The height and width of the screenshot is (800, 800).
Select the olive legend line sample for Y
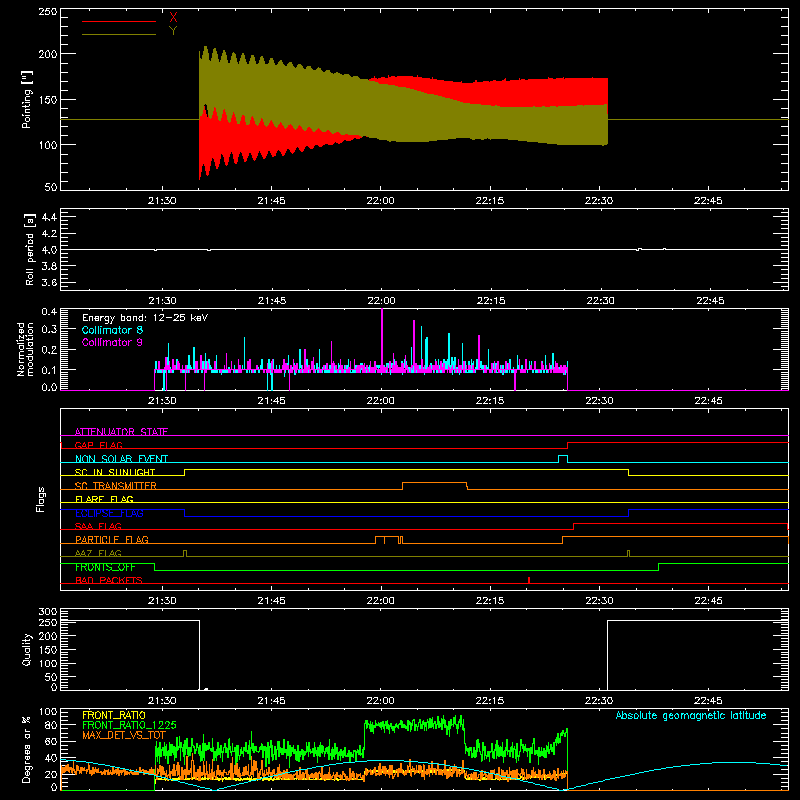click(119, 34)
